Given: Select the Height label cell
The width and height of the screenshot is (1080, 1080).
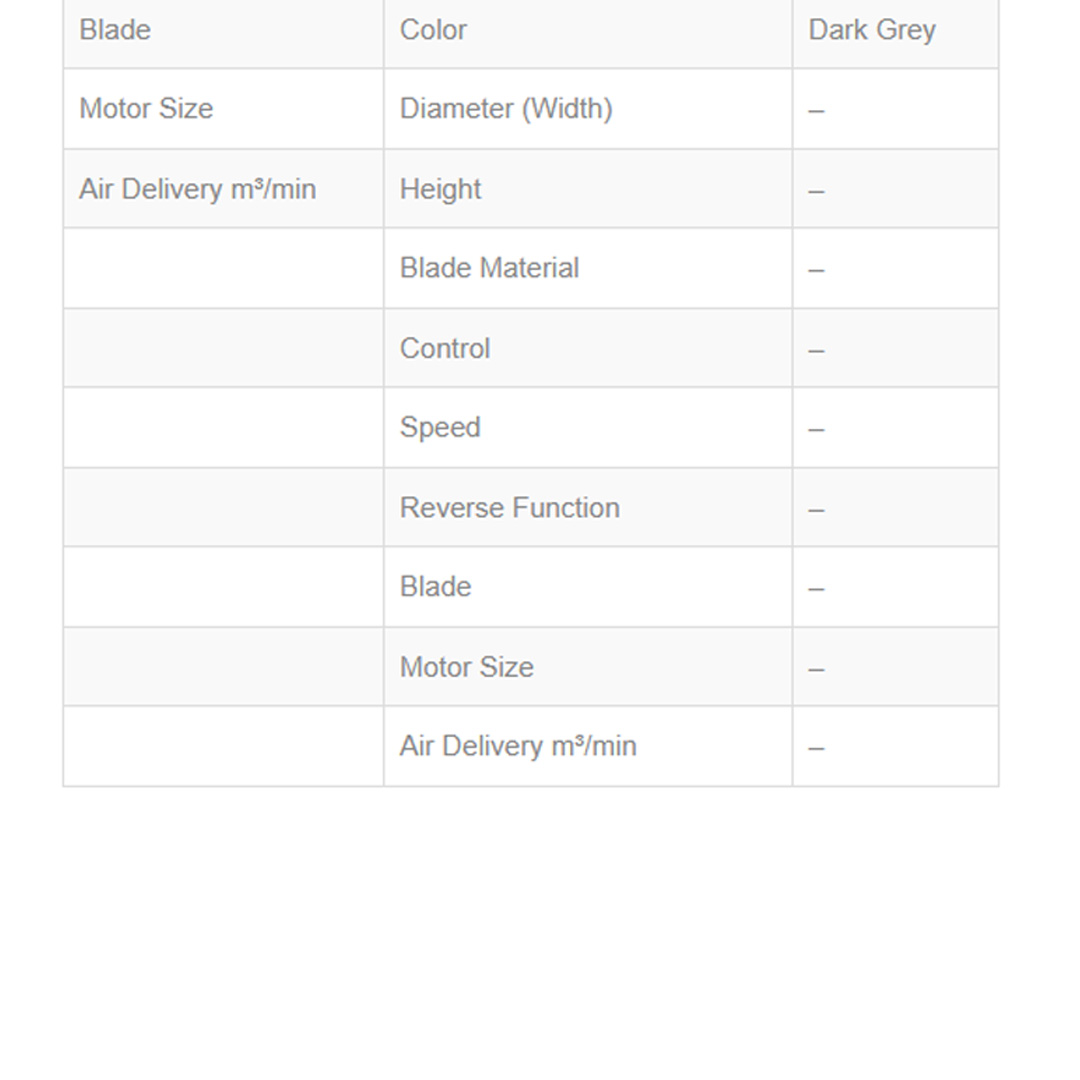Looking at the screenshot, I should [440, 189].
